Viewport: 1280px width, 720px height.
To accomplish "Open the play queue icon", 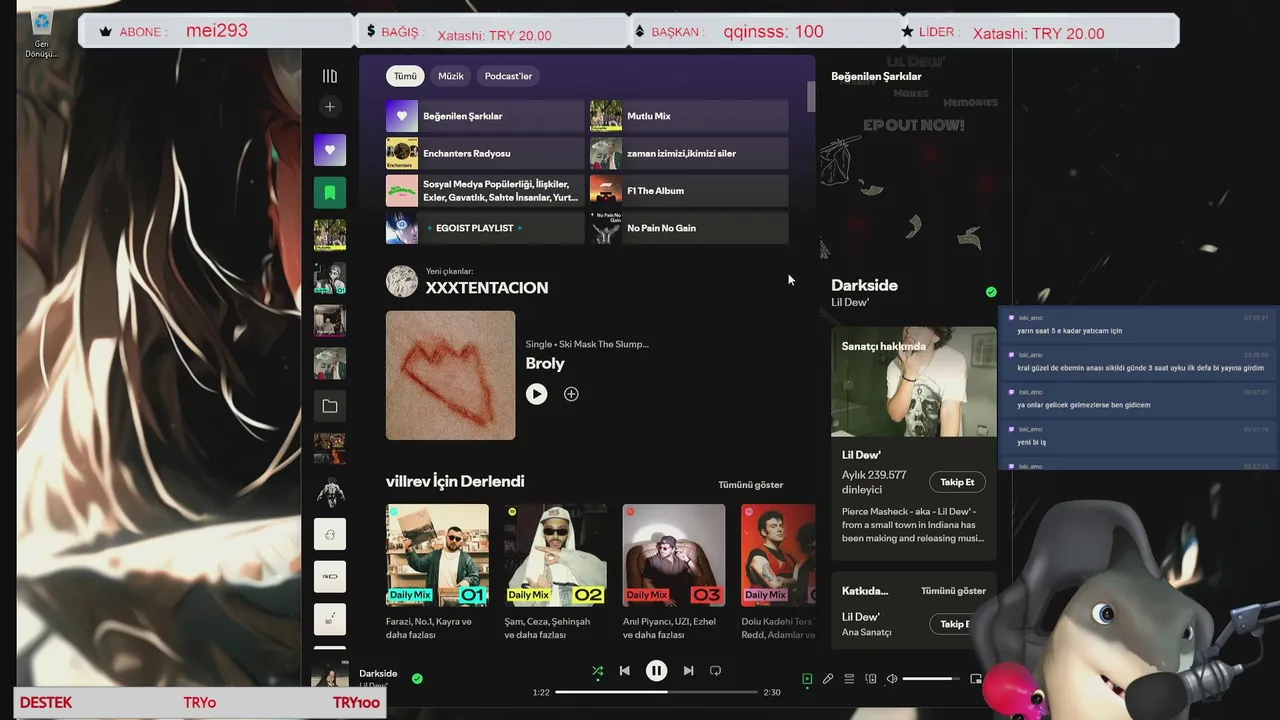I will [849, 679].
